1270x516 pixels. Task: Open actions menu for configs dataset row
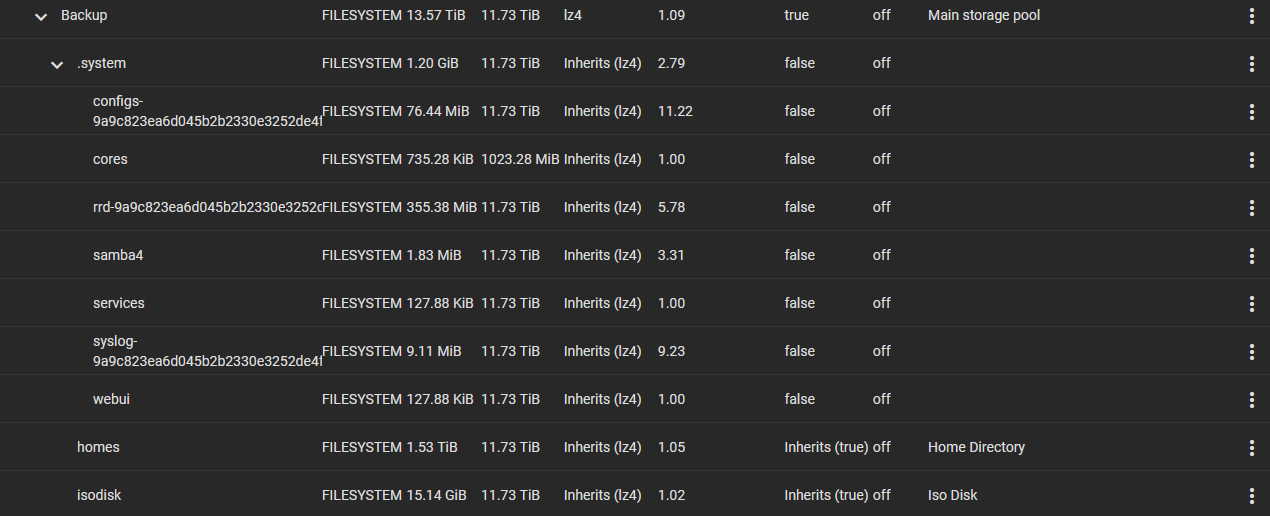click(x=1251, y=112)
